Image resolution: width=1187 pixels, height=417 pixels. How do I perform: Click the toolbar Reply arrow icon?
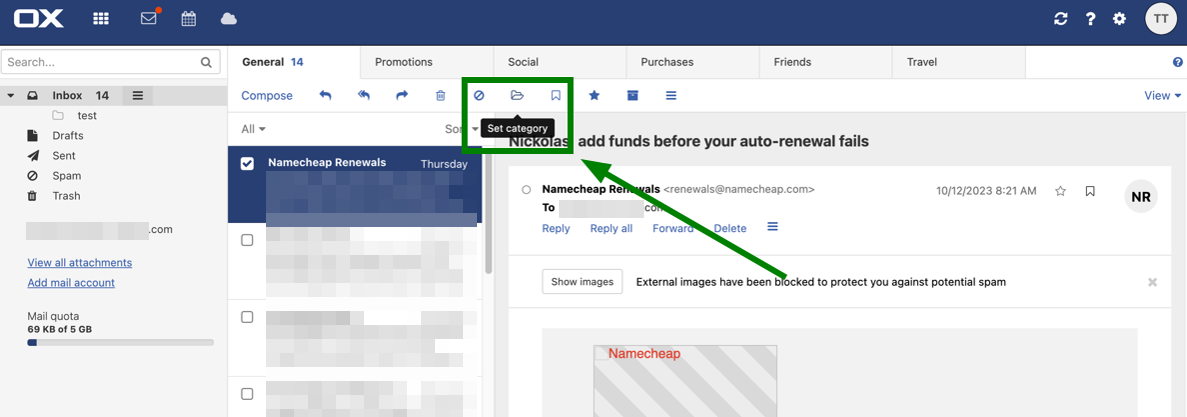(x=326, y=95)
